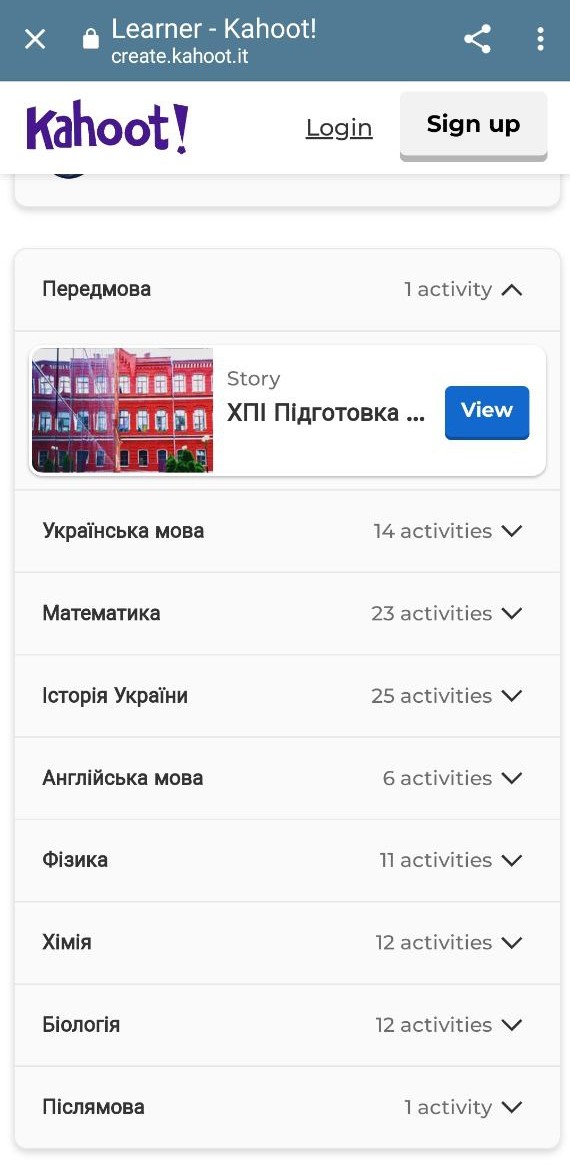Screen dimensions: 570x1171
Task: Expand Українська мова section chevron
Action: (512, 531)
